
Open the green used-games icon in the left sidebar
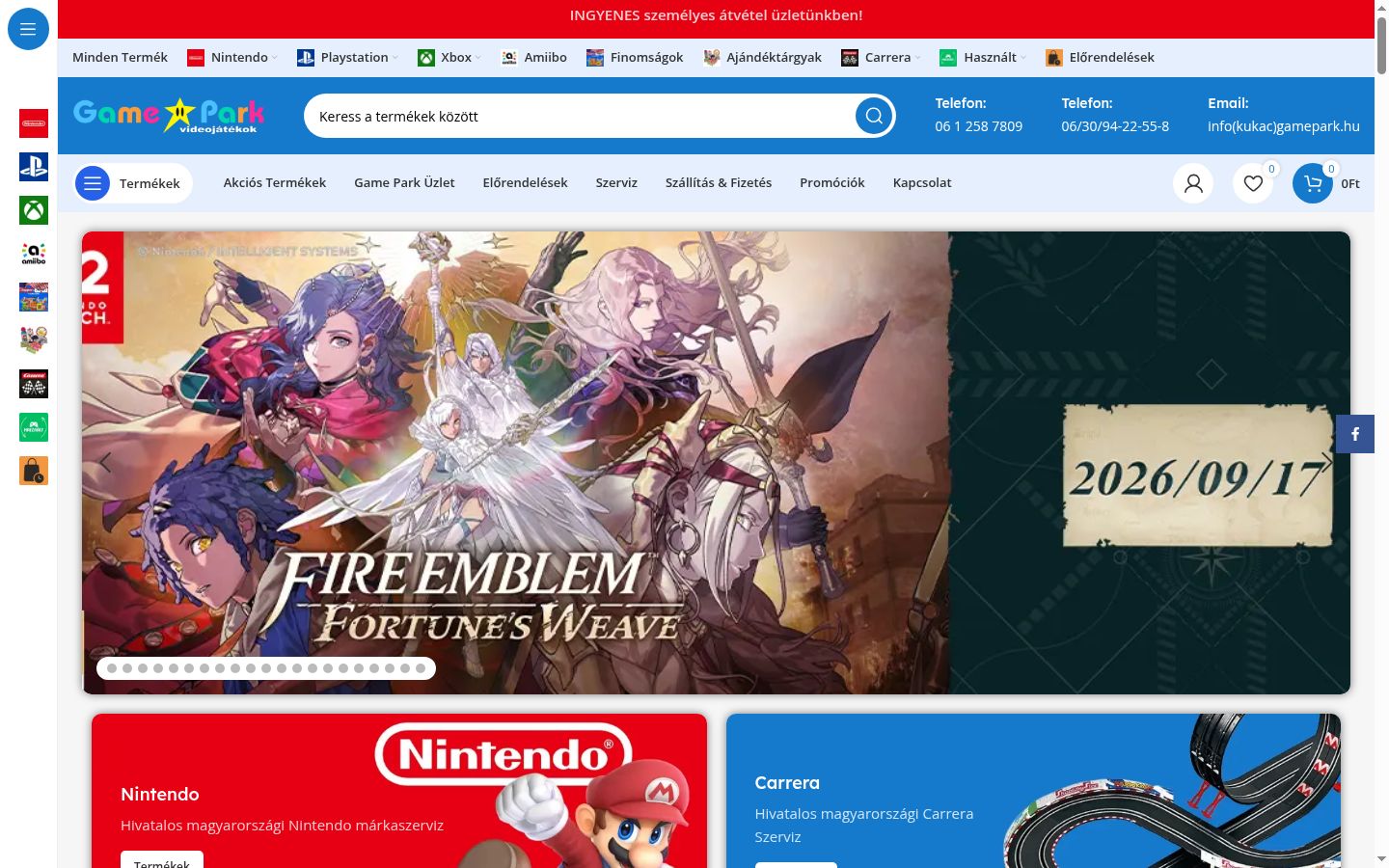pos(34,427)
